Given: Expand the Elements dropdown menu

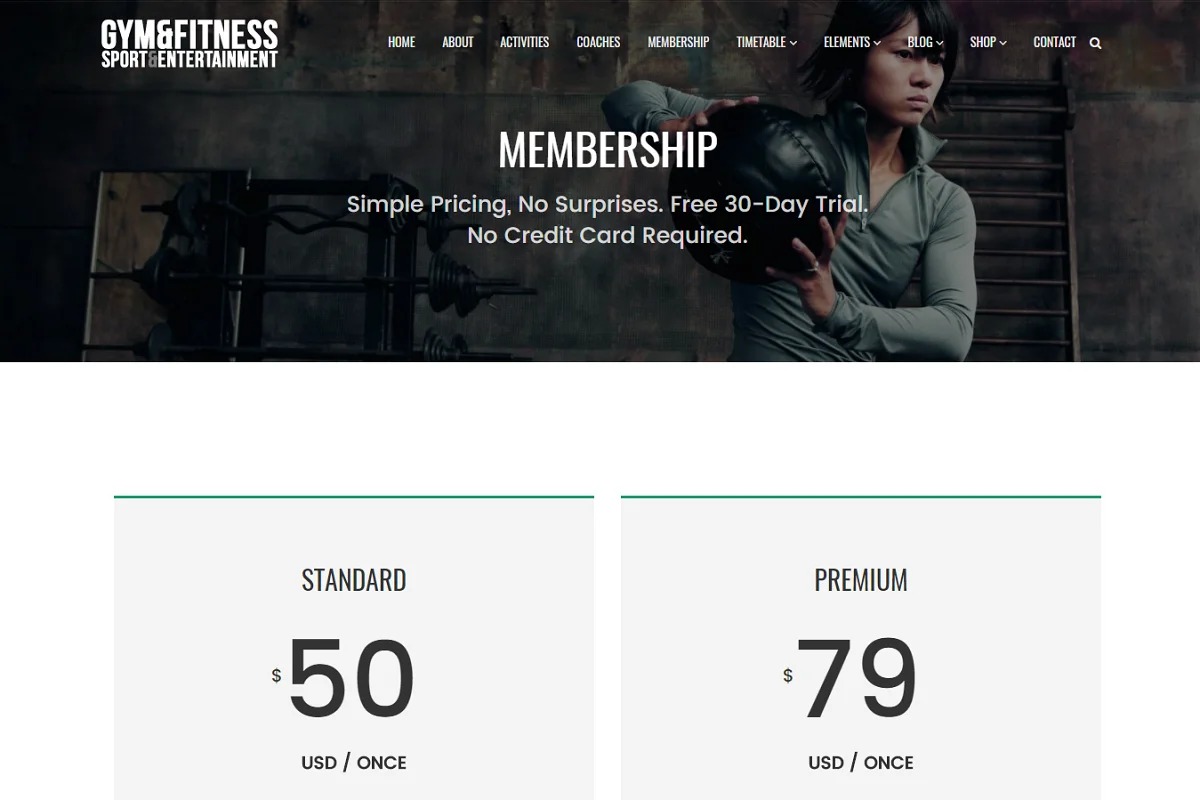Looking at the screenshot, I should (852, 42).
